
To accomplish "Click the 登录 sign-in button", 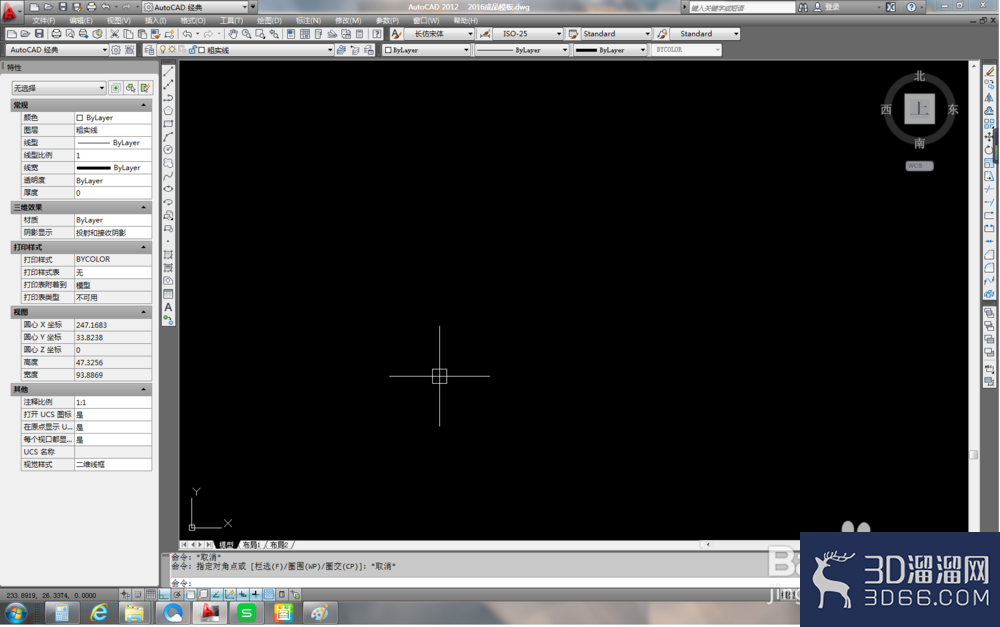I will pyautogui.click(x=827, y=7).
